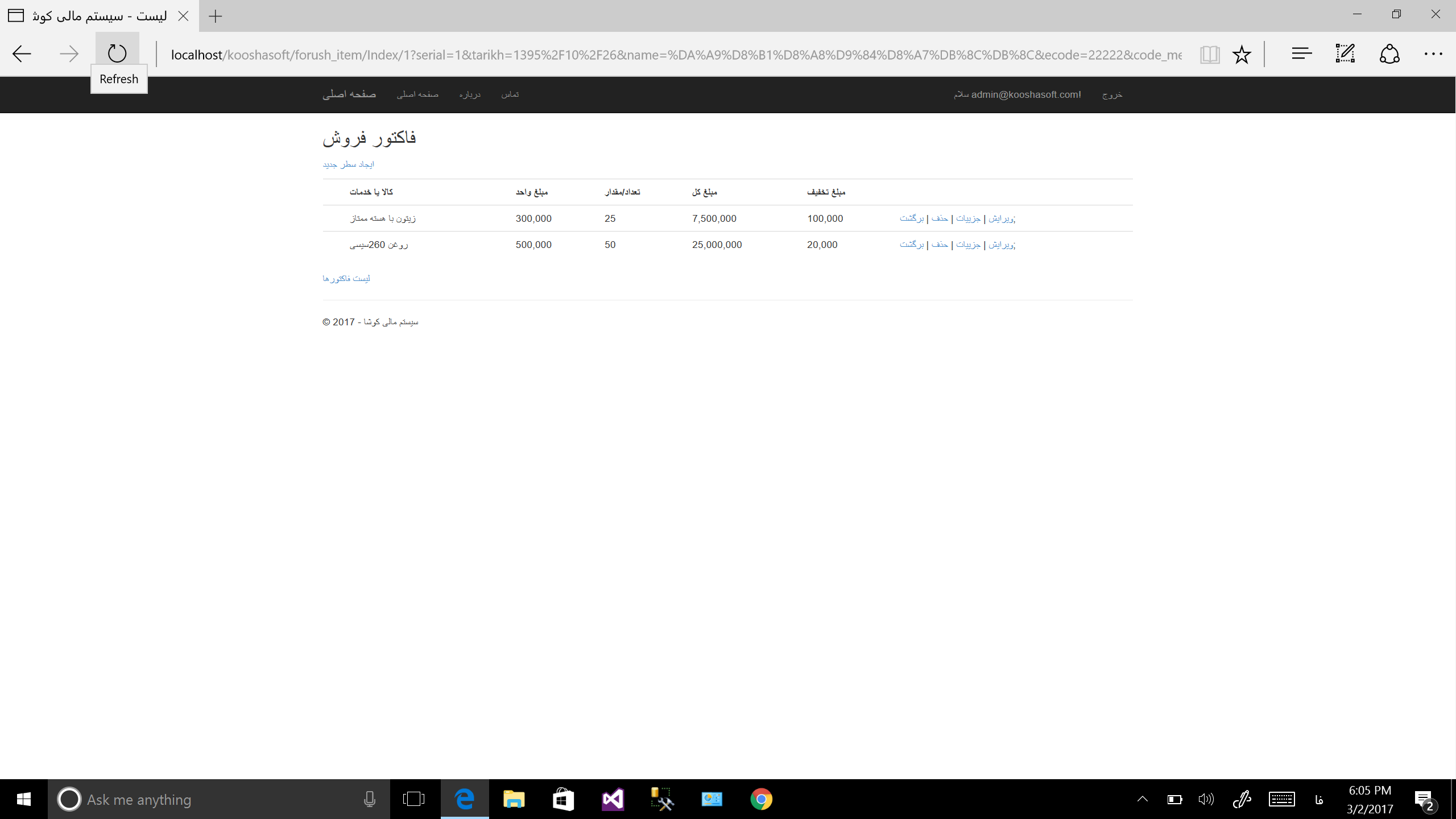Screen dimensions: 1456x819
Task: Show hidden system tray icons
Action: coord(1142,799)
